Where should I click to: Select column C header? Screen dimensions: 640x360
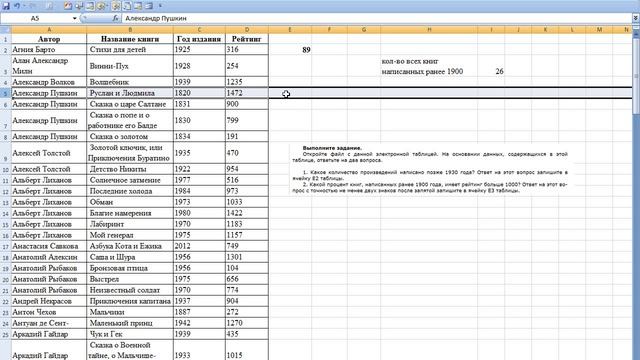[x=199, y=29]
